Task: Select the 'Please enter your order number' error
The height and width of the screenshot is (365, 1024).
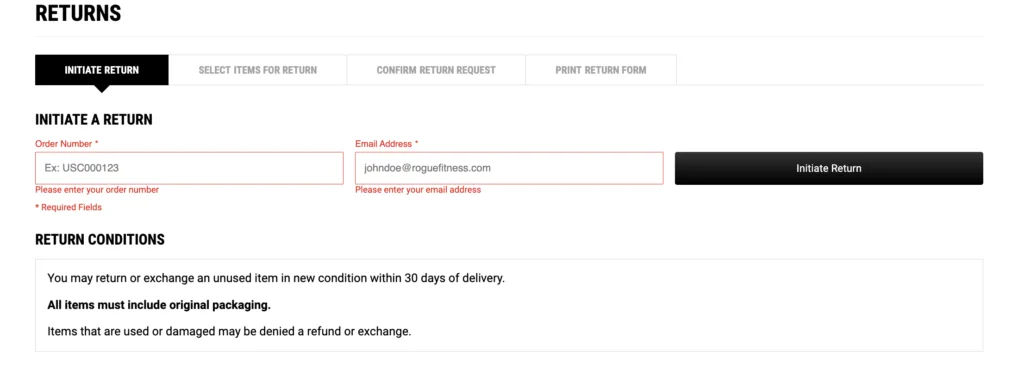Action: (x=97, y=190)
